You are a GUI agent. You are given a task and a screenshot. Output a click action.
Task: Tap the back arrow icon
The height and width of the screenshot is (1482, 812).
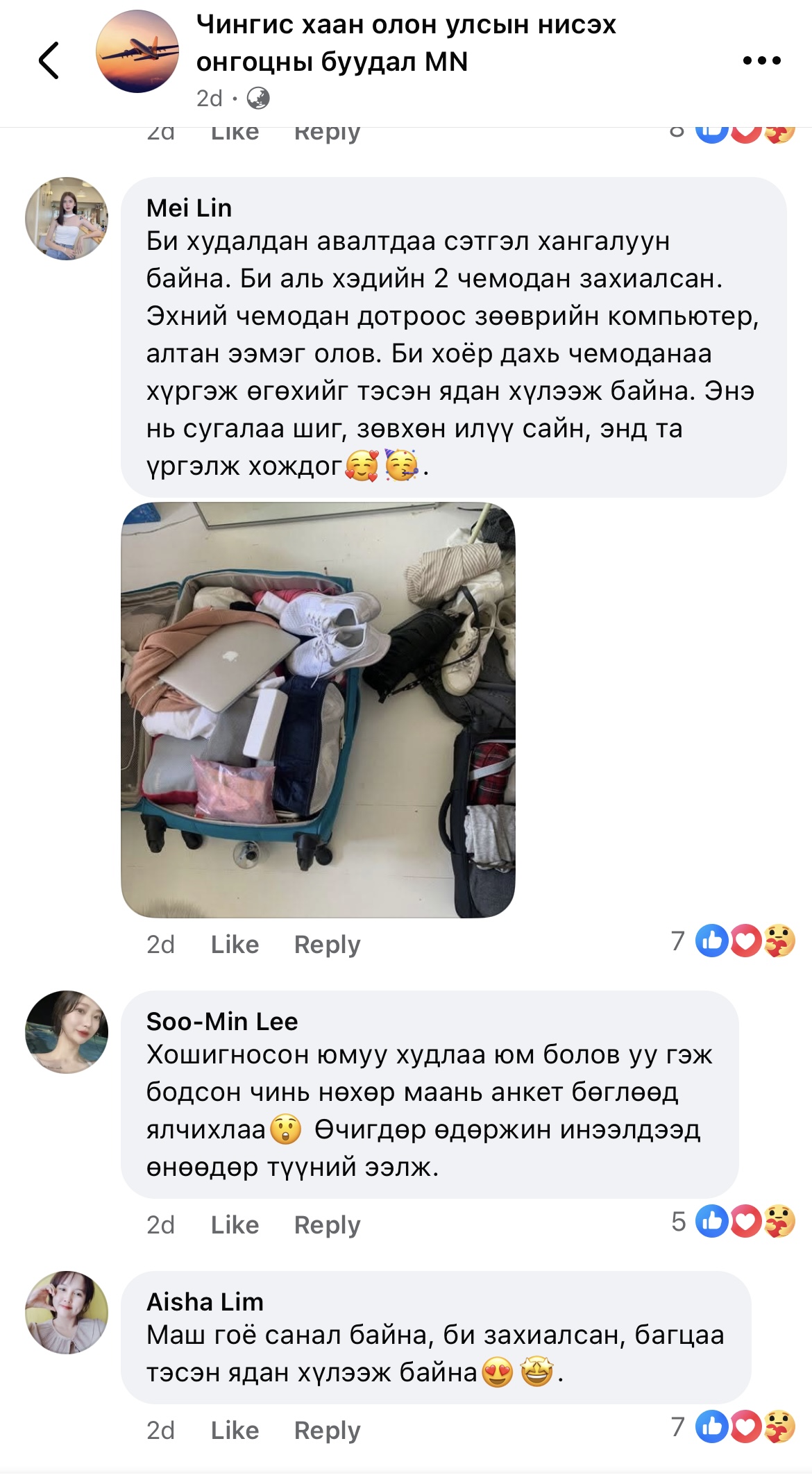tap(49, 60)
